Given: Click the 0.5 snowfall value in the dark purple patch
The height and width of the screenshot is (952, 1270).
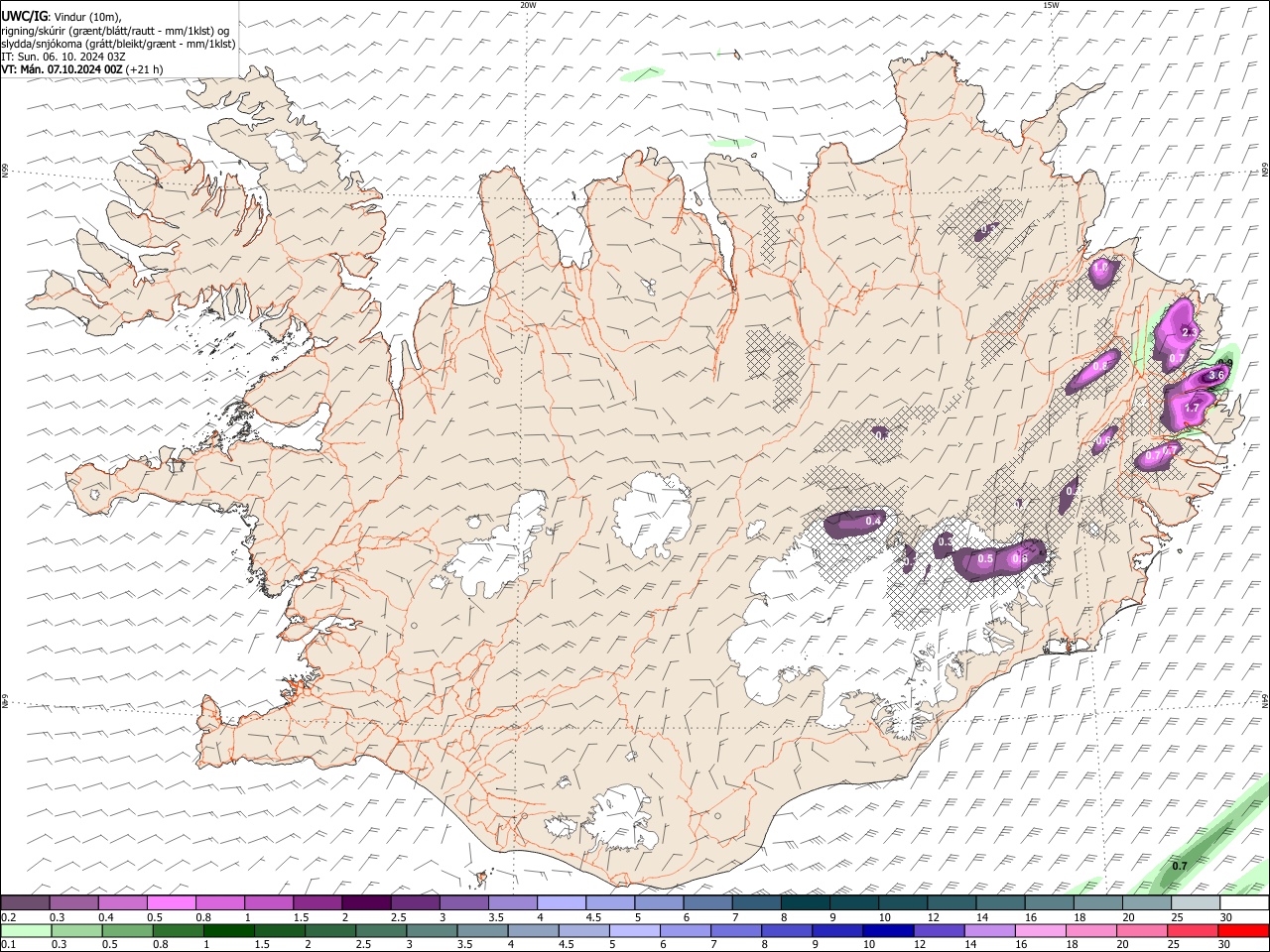Looking at the screenshot, I should pyautogui.click(x=985, y=559).
